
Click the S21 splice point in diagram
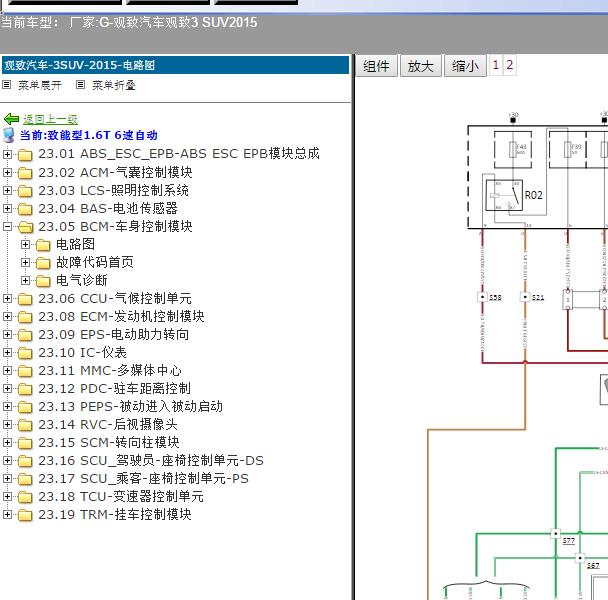tap(525, 297)
